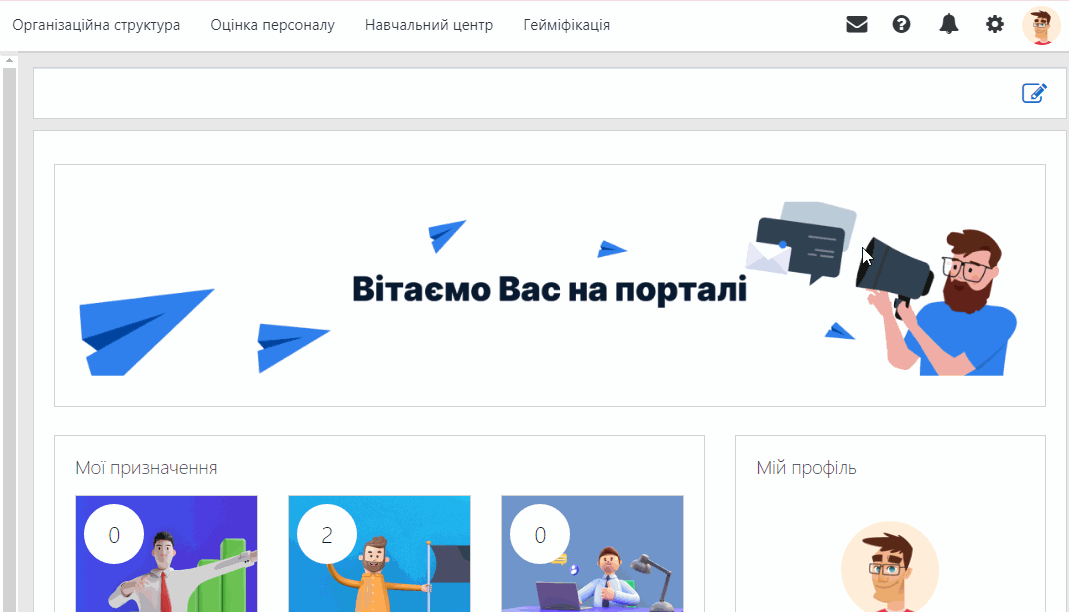Click the scroll up arrow on the left scrollbar

click(9, 61)
